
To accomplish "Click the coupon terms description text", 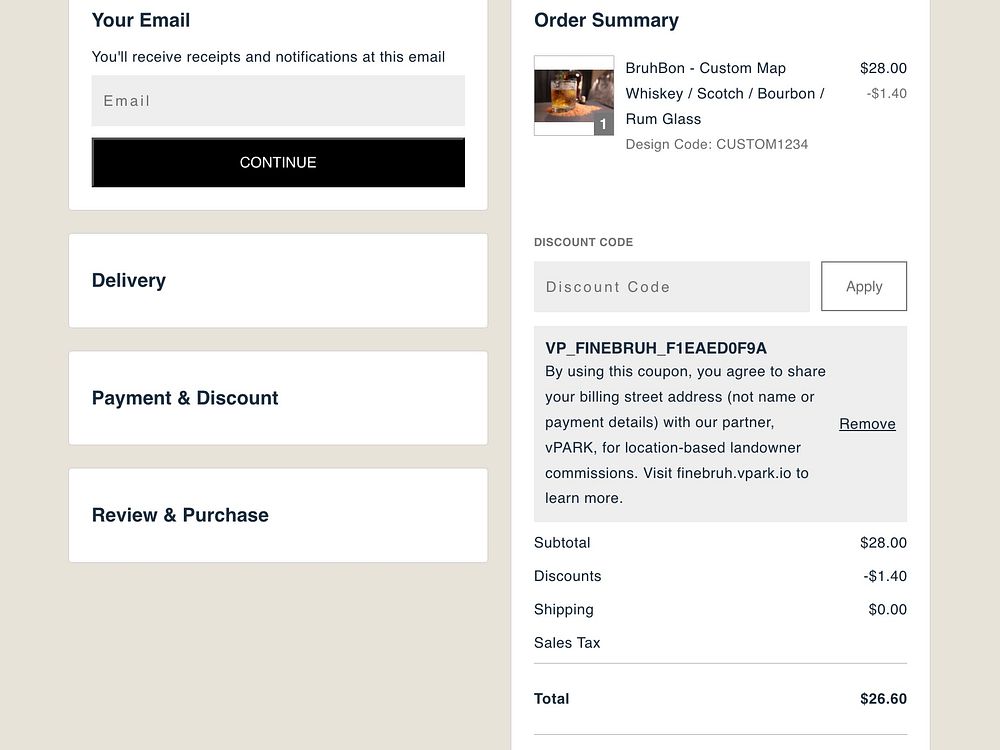I will tap(685, 435).
